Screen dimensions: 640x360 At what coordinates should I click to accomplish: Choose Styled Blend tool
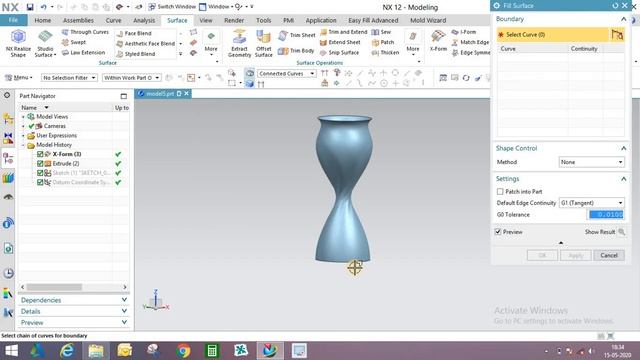pos(136,54)
